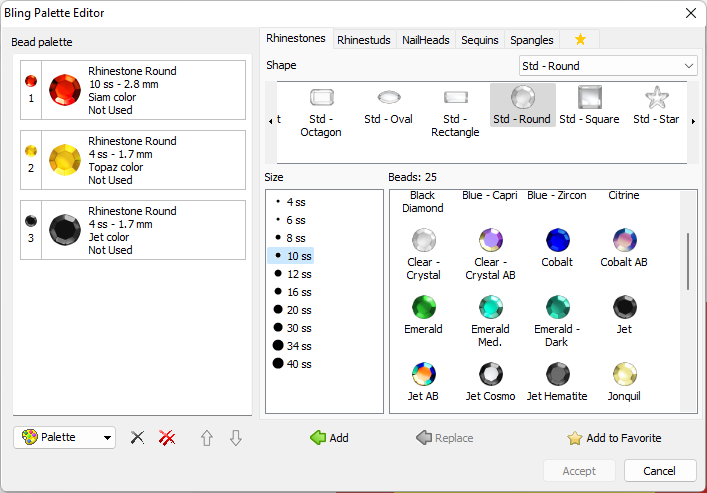Open the Rhinestuds tab

click(x=363, y=40)
